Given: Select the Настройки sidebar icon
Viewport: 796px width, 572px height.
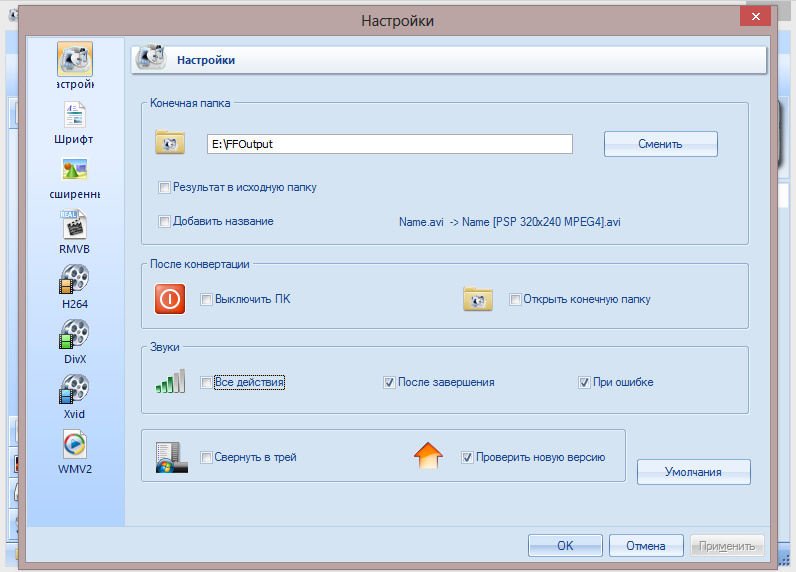Looking at the screenshot, I should tap(75, 60).
